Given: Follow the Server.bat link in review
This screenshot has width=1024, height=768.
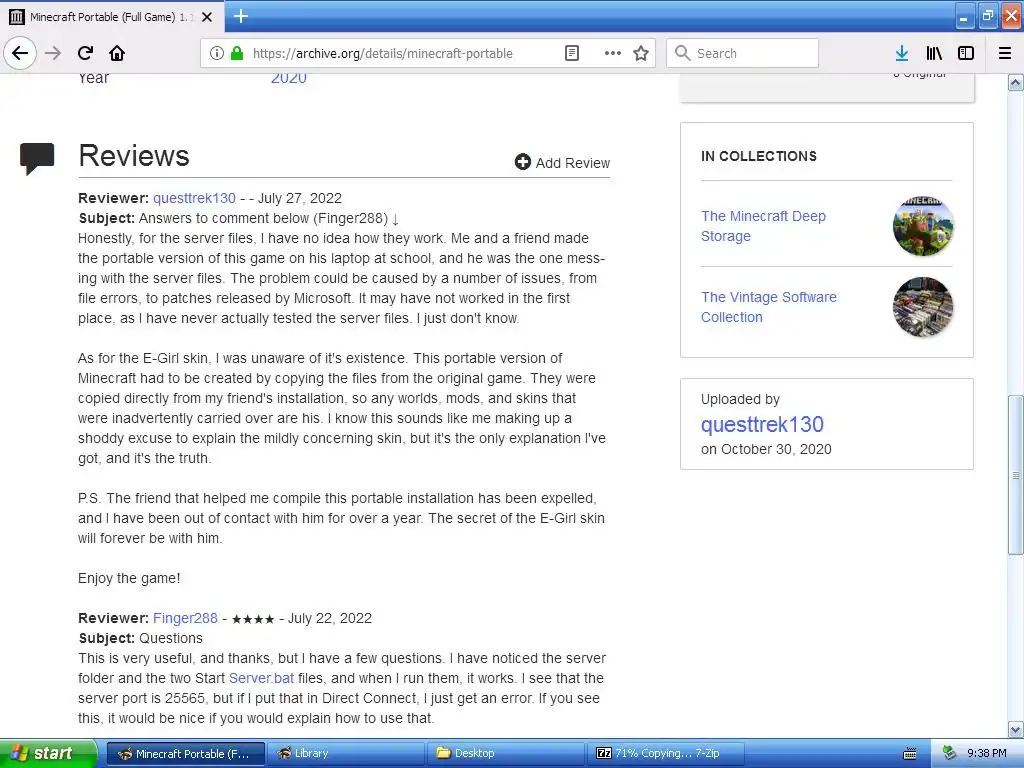Looking at the screenshot, I should point(261,678).
